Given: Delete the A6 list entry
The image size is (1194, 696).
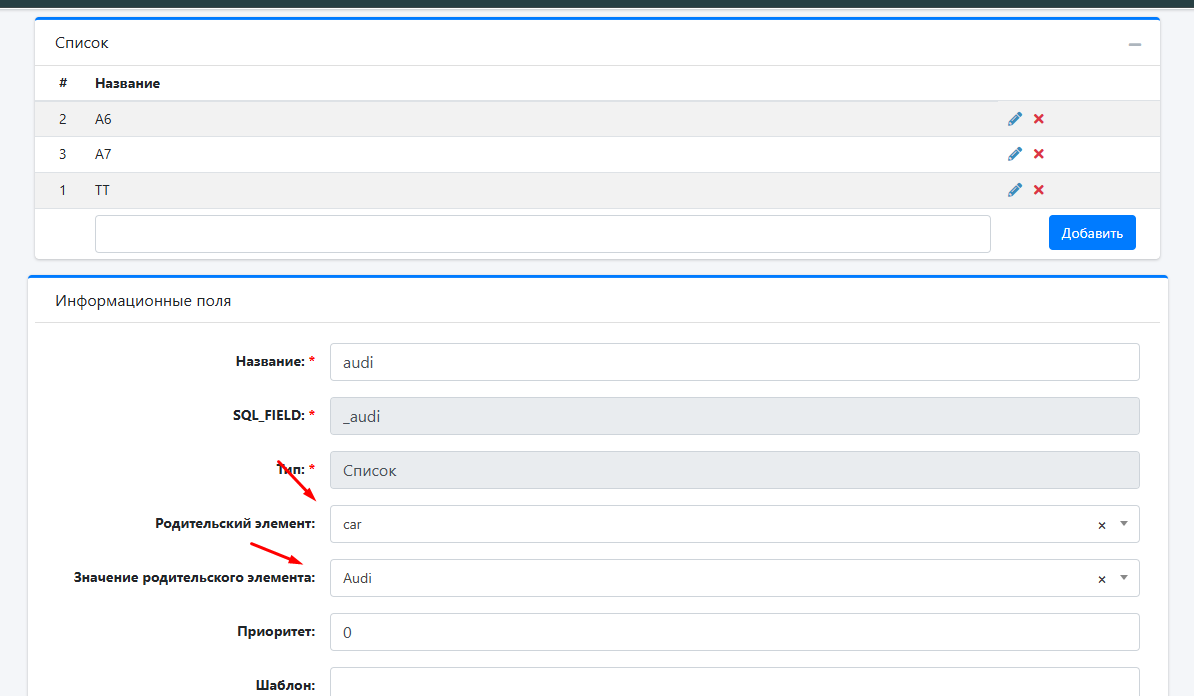Looking at the screenshot, I should click(x=1039, y=119).
